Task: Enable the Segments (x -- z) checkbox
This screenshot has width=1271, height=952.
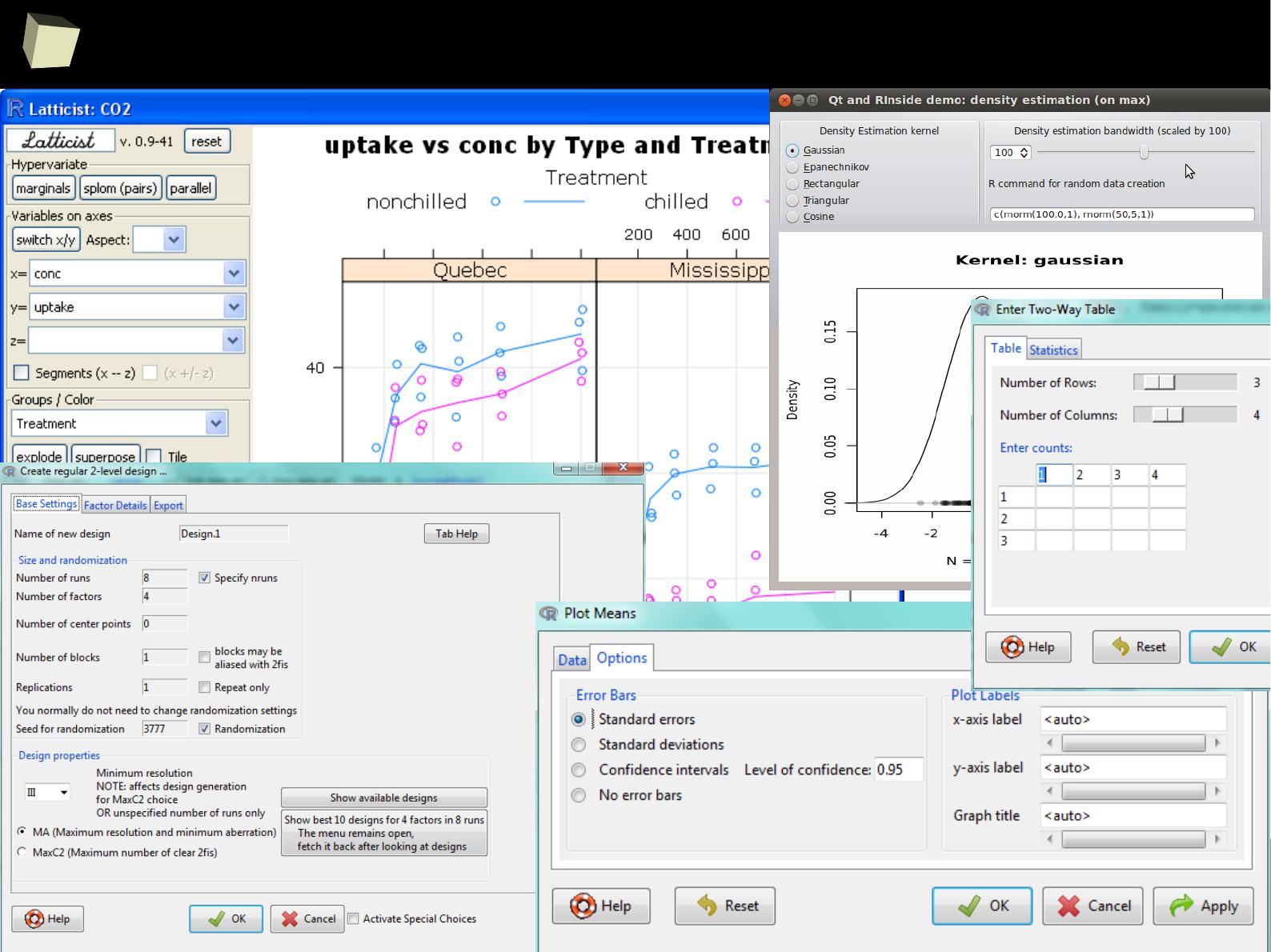Action: pyautogui.click(x=22, y=373)
